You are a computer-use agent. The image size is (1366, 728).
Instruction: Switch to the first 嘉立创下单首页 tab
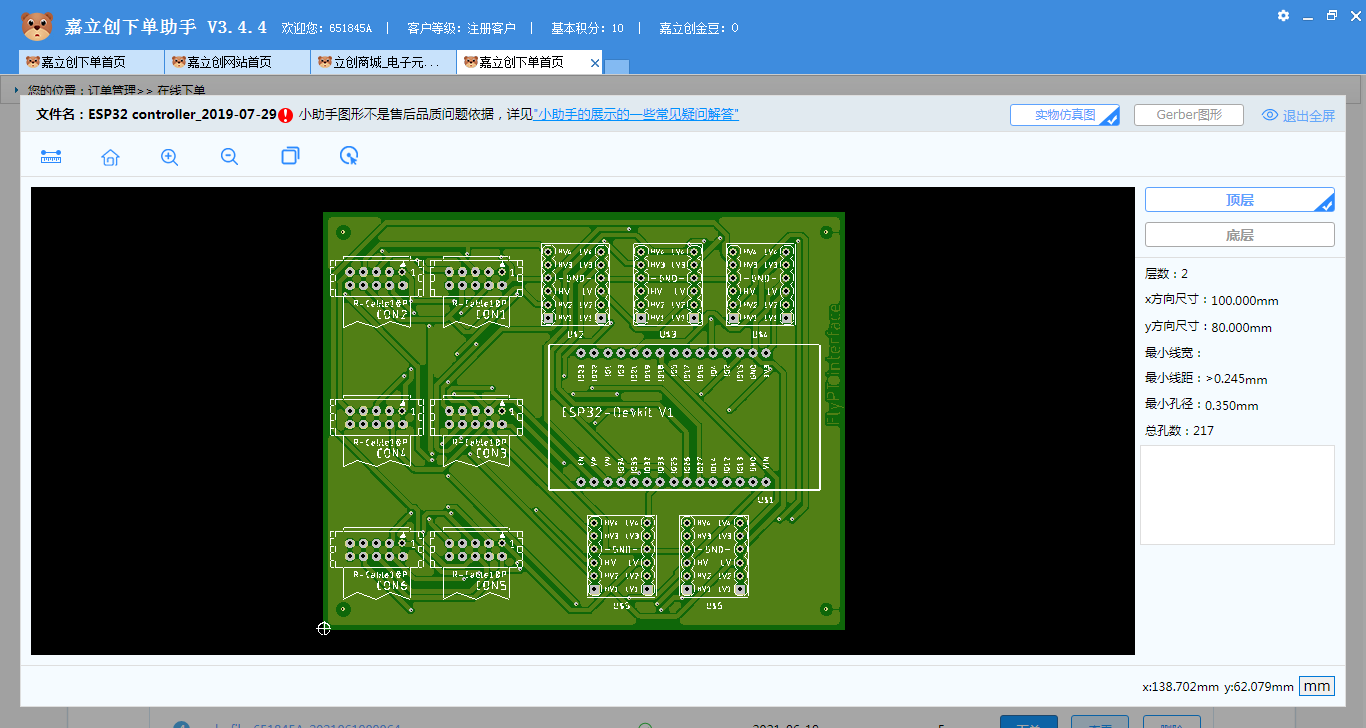pos(91,62)
